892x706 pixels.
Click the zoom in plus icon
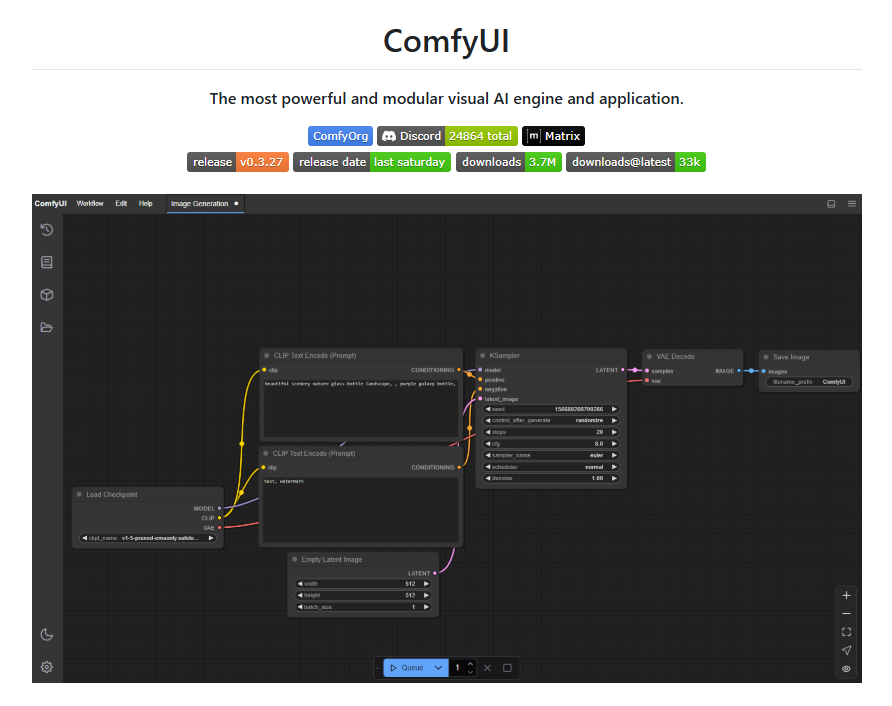846,596
